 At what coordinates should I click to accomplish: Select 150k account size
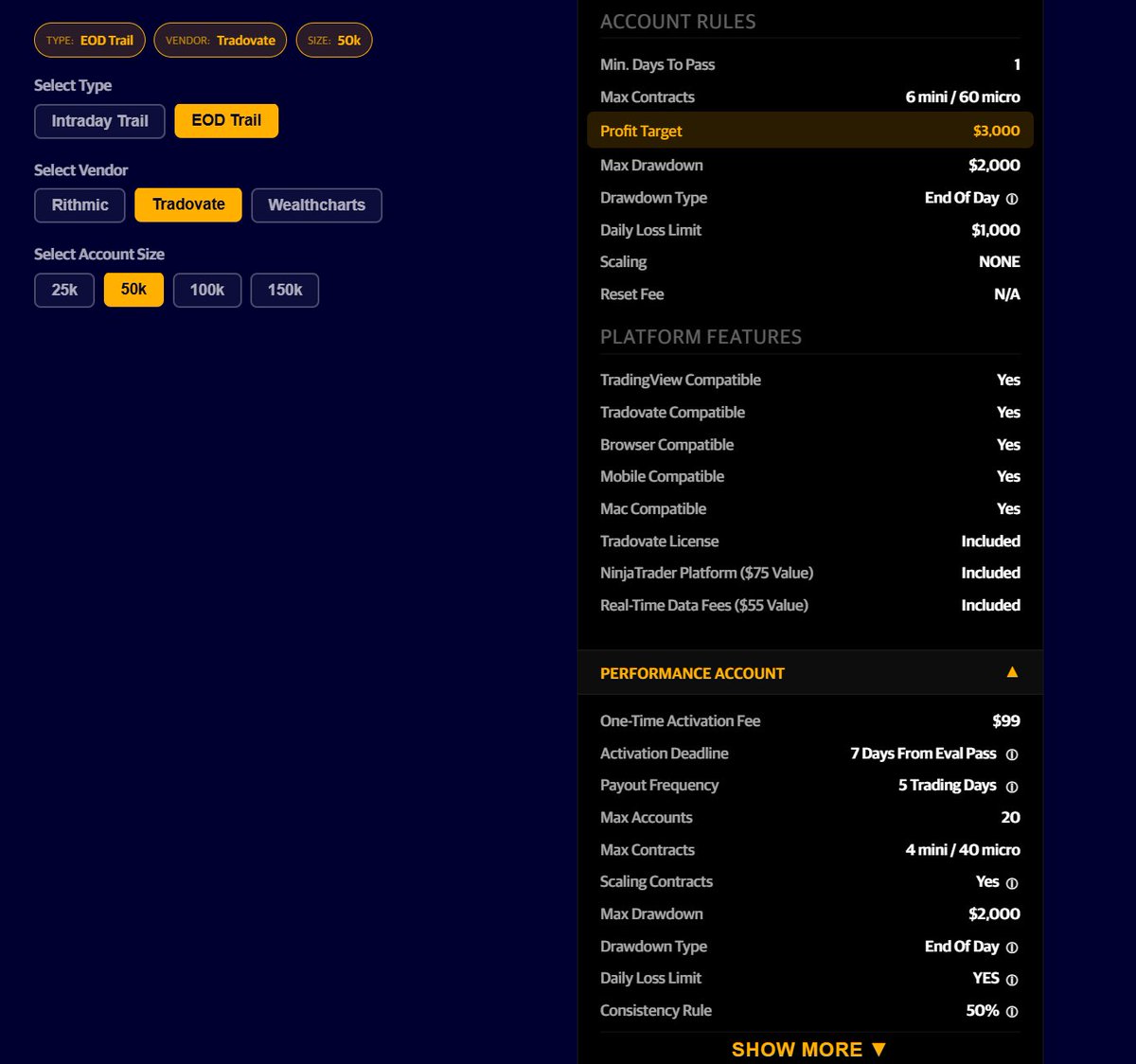(285, 290)
